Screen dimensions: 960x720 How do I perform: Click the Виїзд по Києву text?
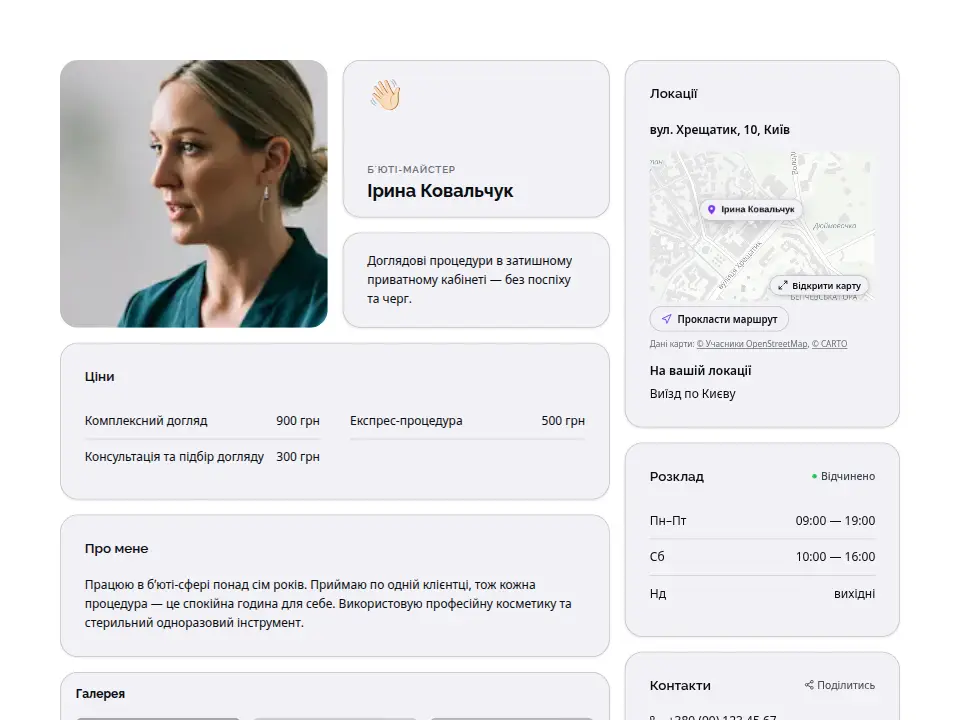coord(692,394)
